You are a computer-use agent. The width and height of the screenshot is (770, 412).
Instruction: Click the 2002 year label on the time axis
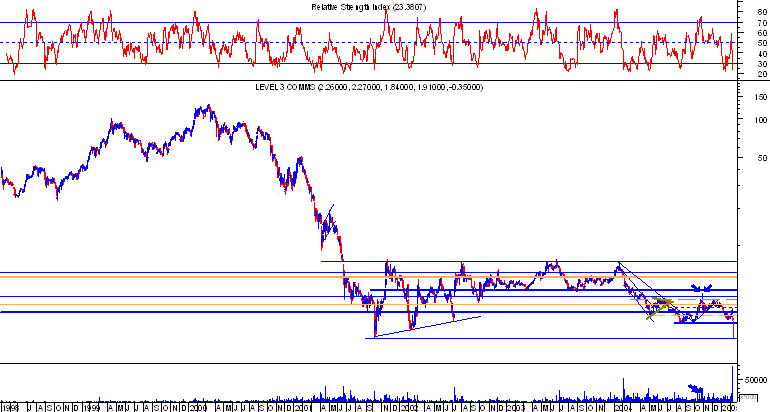[x=410, y=408]
